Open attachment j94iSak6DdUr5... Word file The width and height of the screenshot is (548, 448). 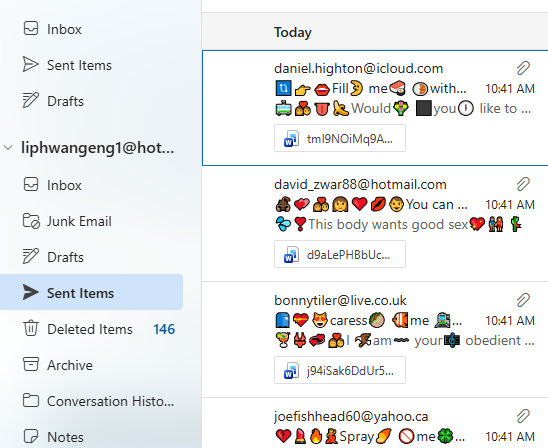tap(340, 370)
